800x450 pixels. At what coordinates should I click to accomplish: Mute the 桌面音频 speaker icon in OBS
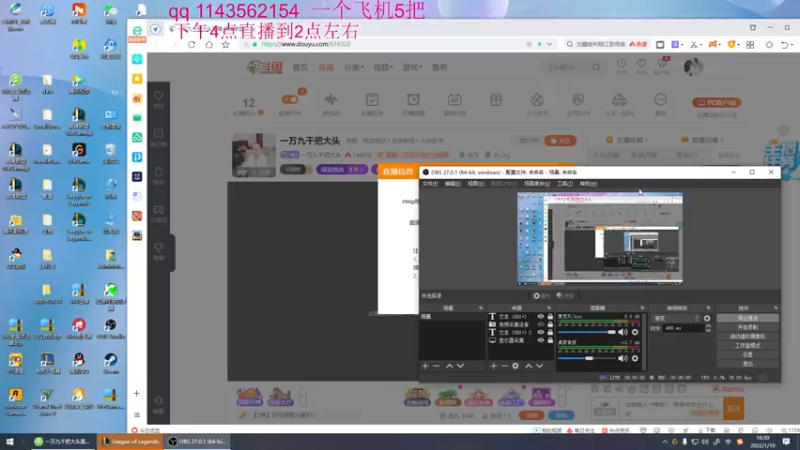(x=622, y=359)
